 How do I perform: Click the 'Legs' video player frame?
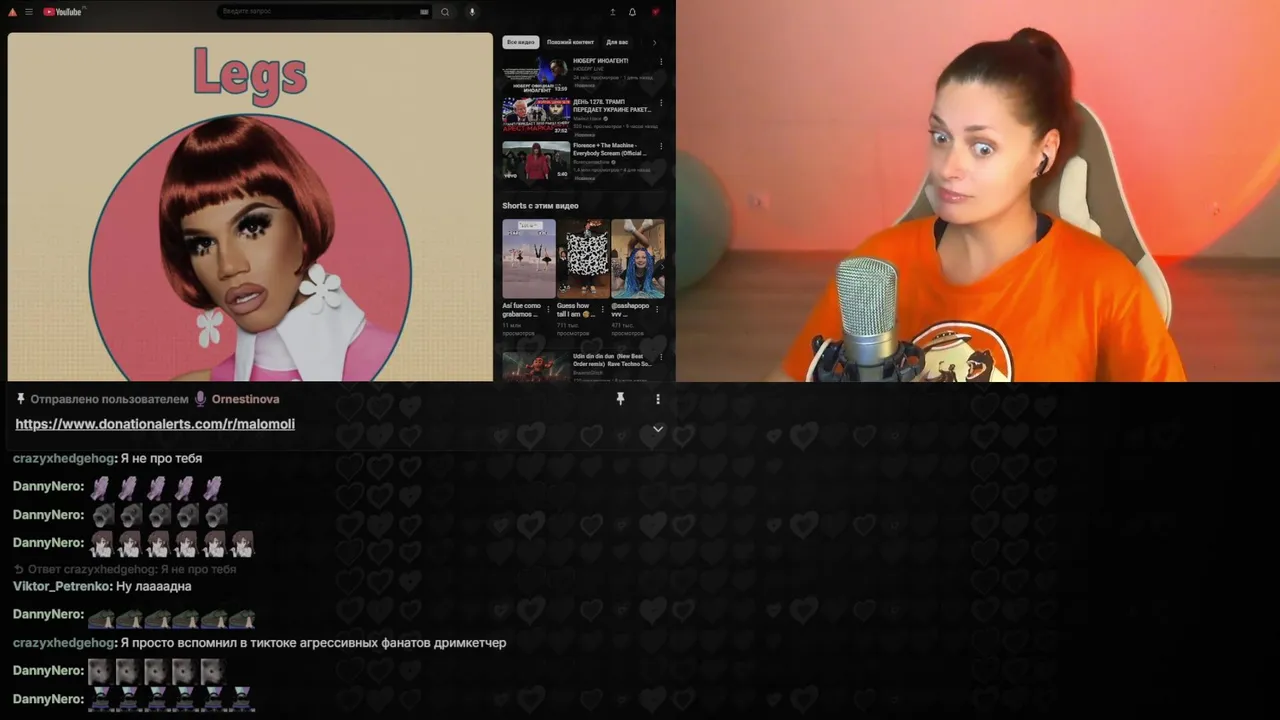(250, 207)
